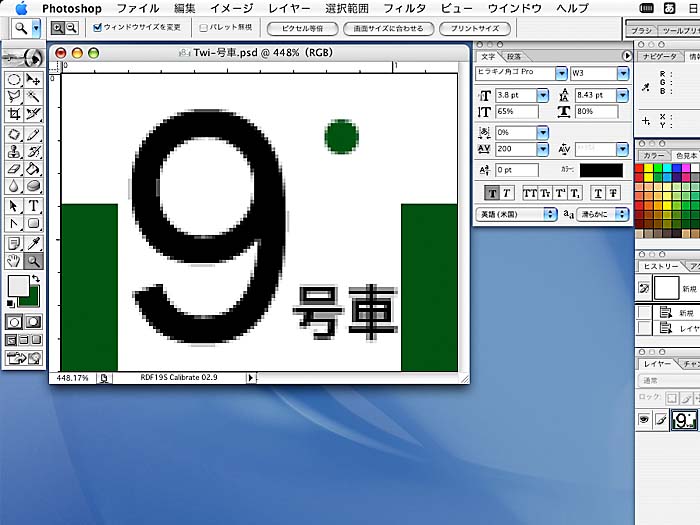This screenshot has height=525, width=700.
Task: Click the zoom-in mode icon in options bar
Action: tap(57, 28)
